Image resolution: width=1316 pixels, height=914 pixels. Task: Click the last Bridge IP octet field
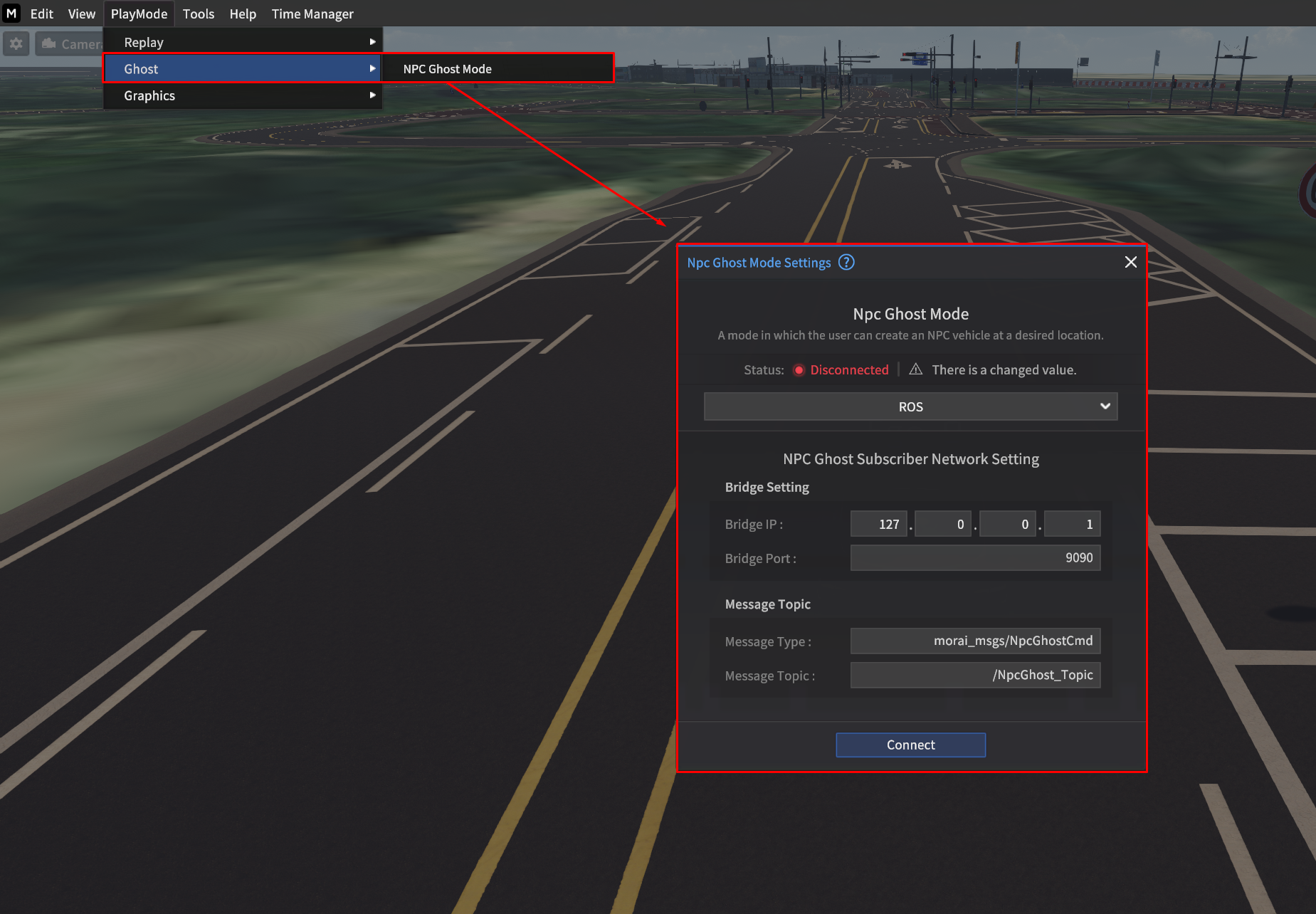(x=1072, y=524)
